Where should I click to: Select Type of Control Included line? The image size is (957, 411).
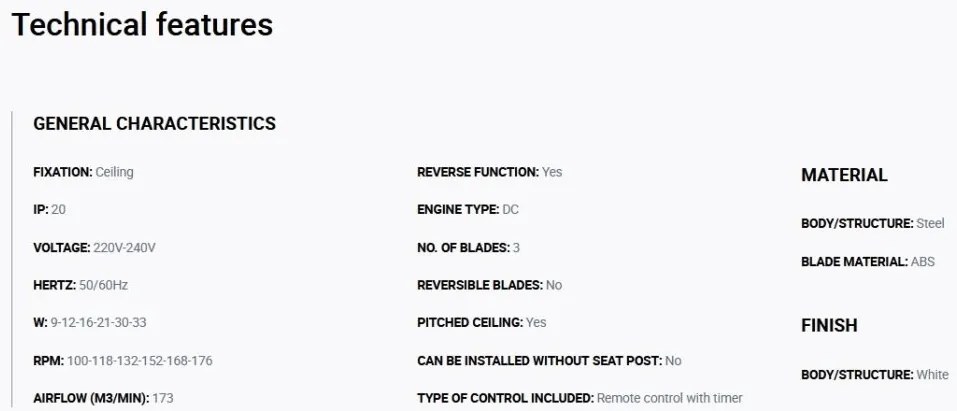click(580, 399)
